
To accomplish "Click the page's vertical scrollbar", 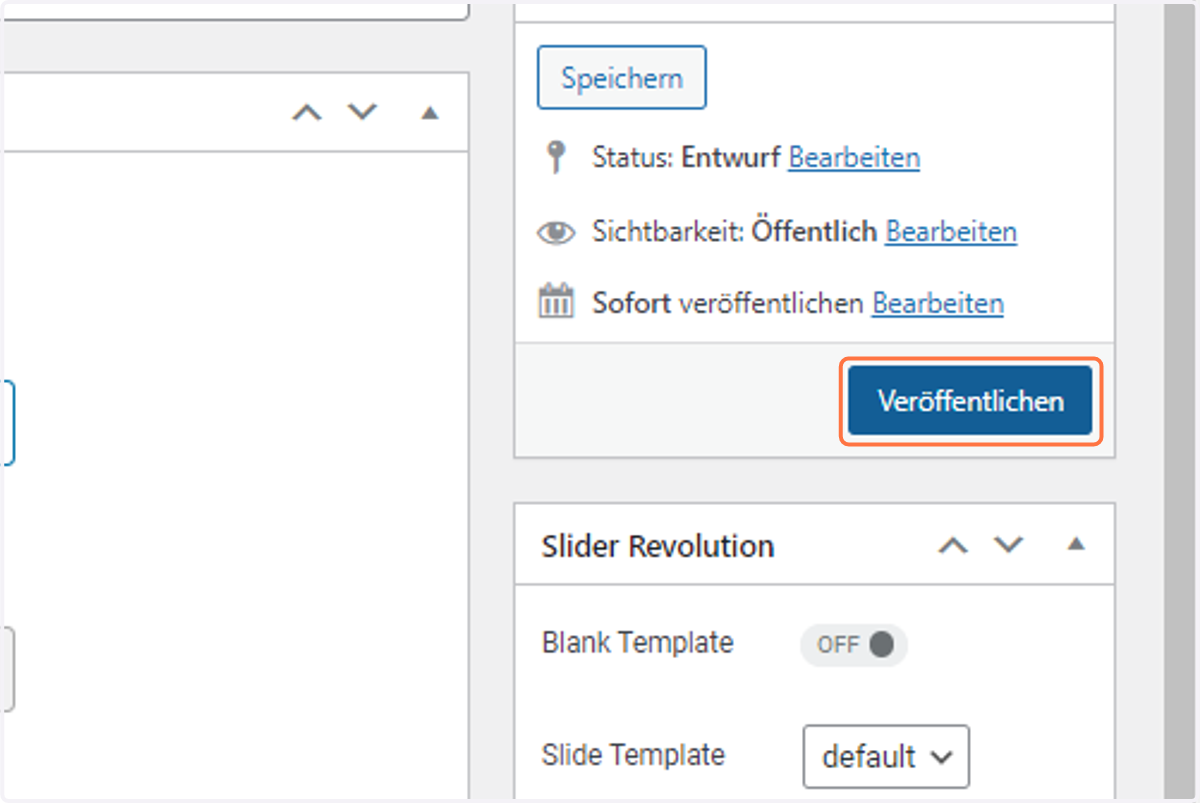I will (x=1179, y=400).
